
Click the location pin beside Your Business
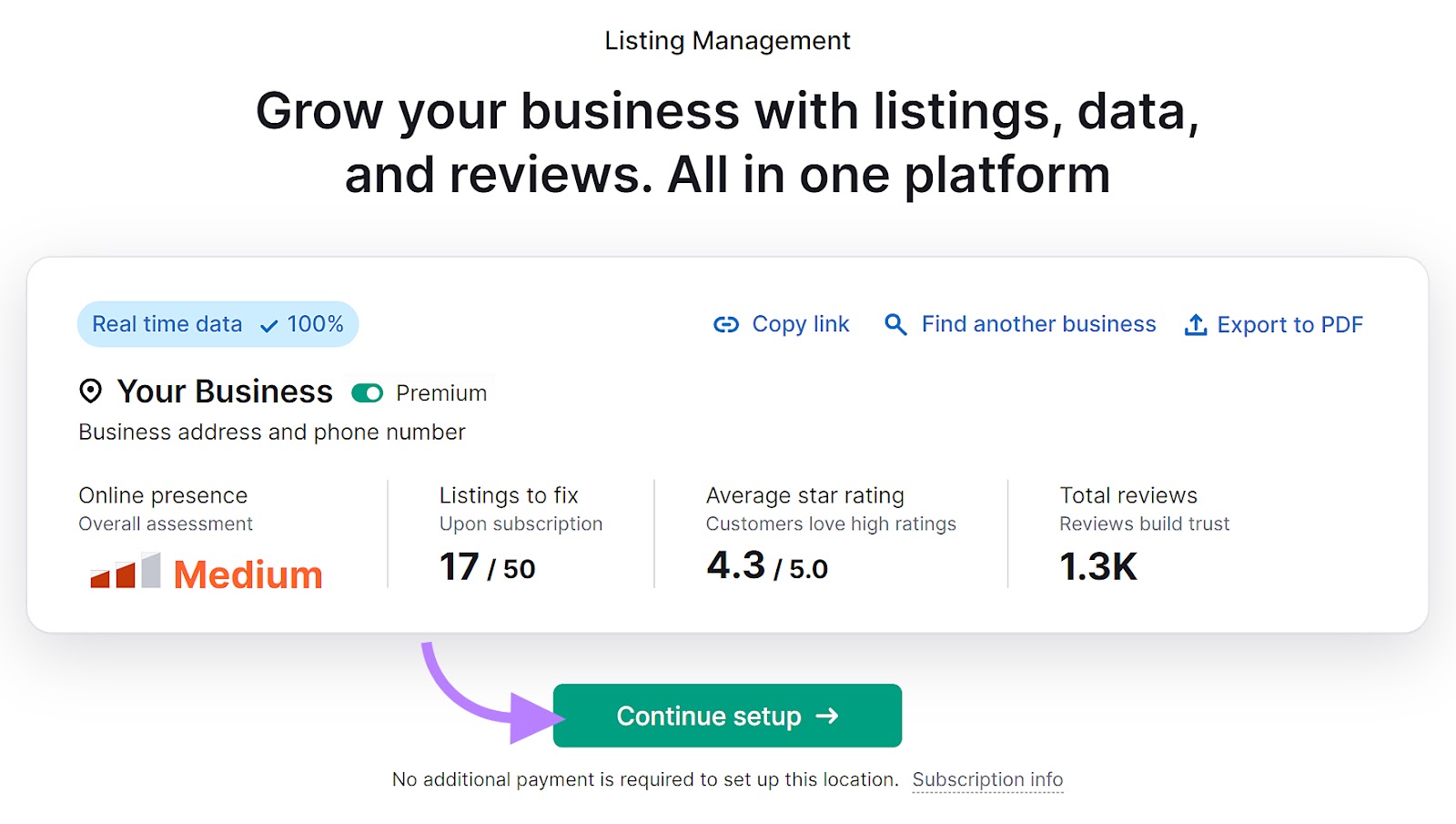point(90,392)
